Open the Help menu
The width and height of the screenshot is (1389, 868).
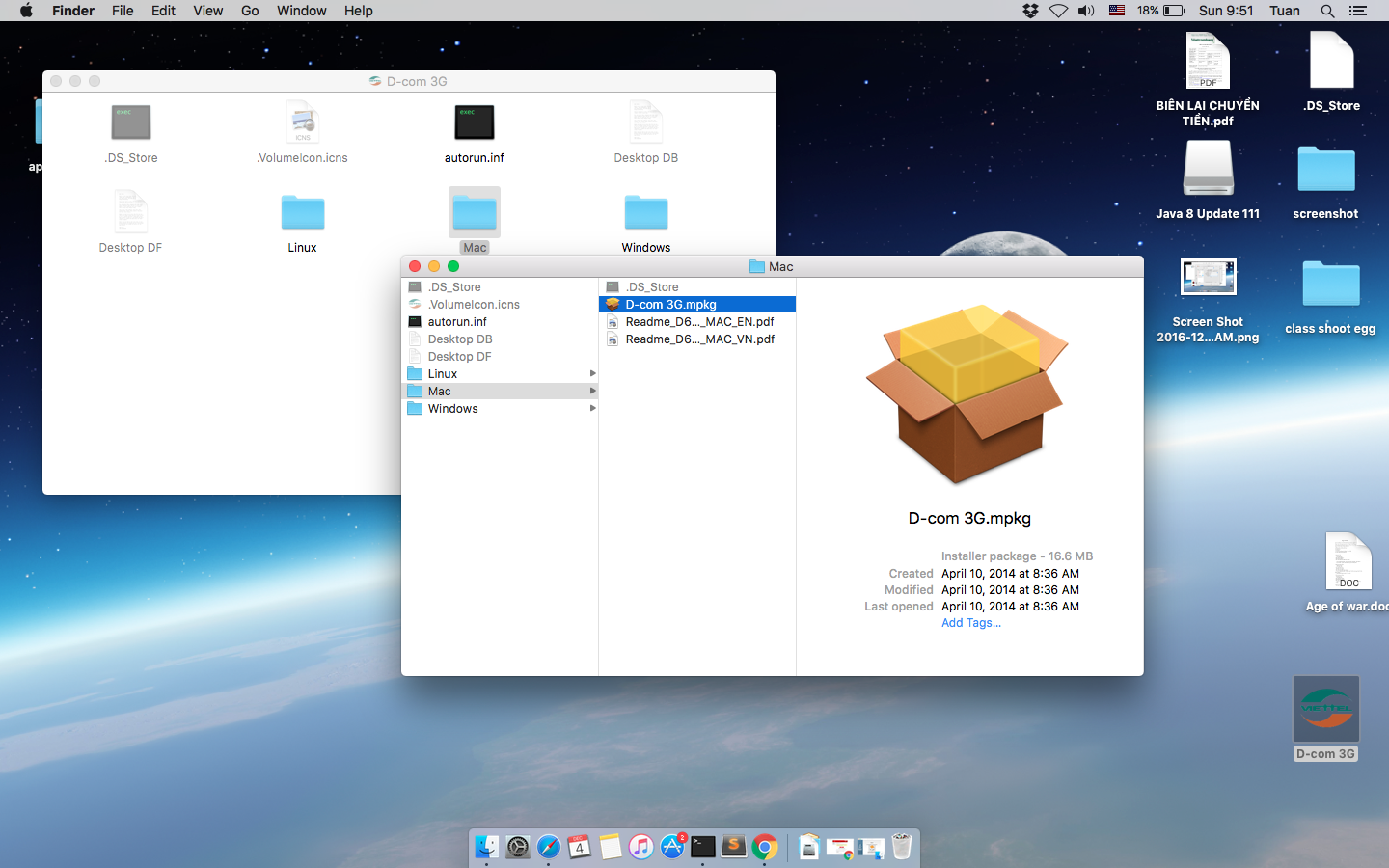359,11
